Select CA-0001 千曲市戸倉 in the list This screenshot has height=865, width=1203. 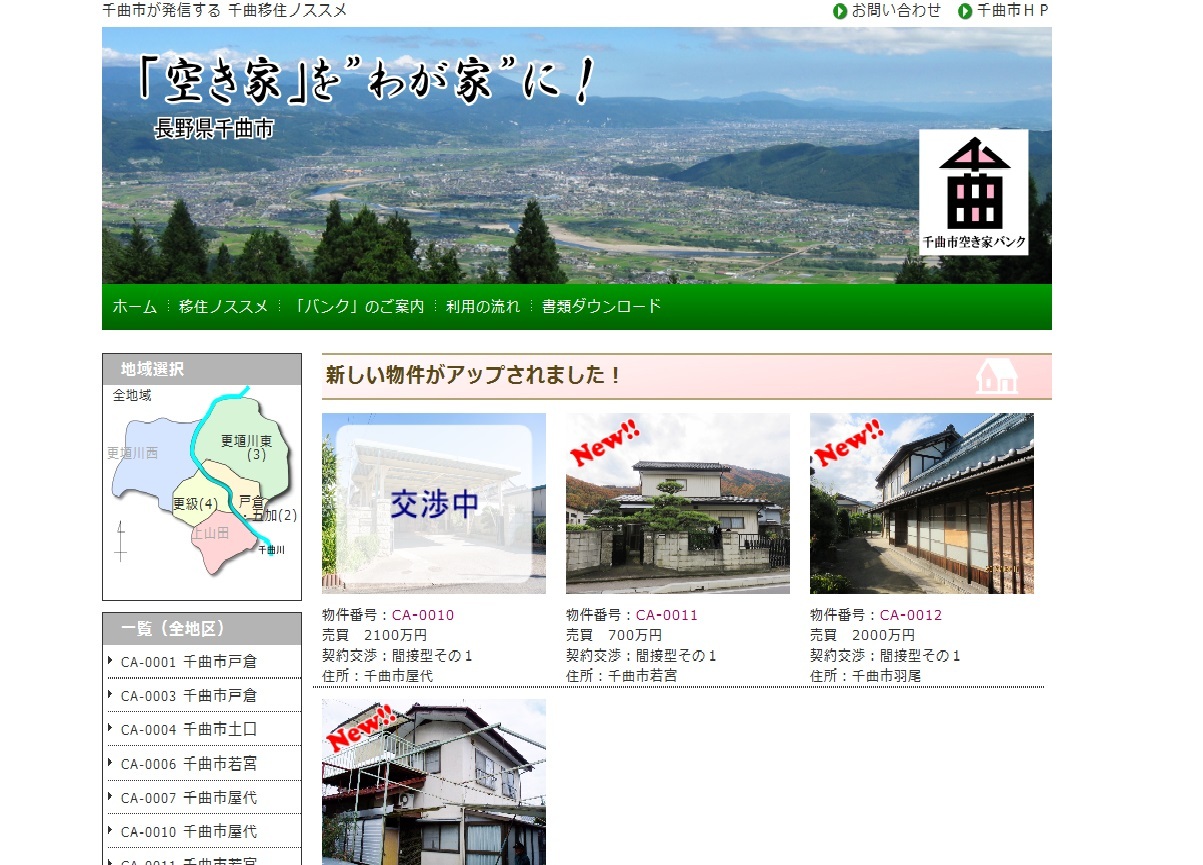(189, 662)
